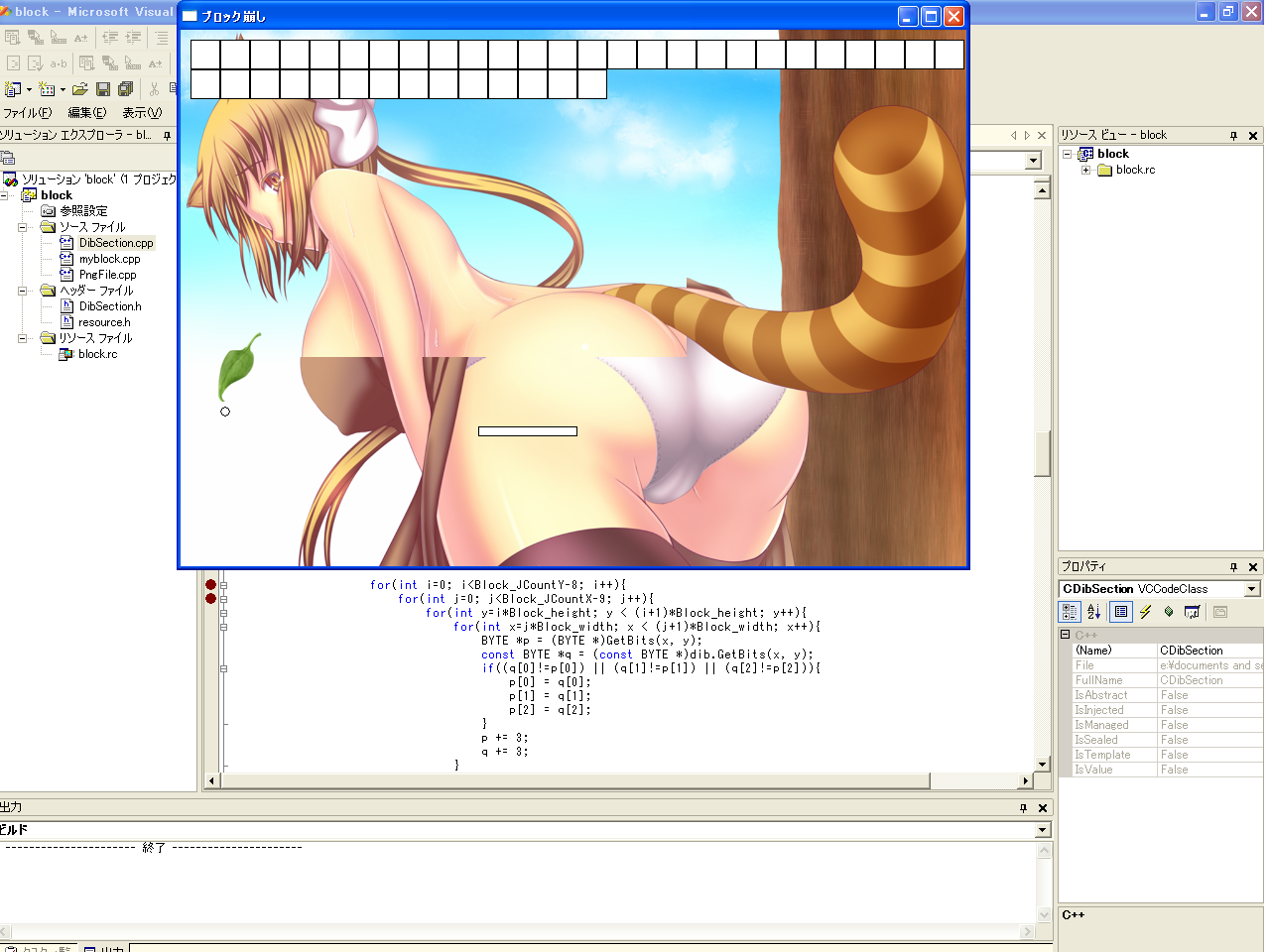This screenshot has height=952, width=1270.
Task: Collapse the ヘッダー ファイル folder
Action: (x=22, y=291)
